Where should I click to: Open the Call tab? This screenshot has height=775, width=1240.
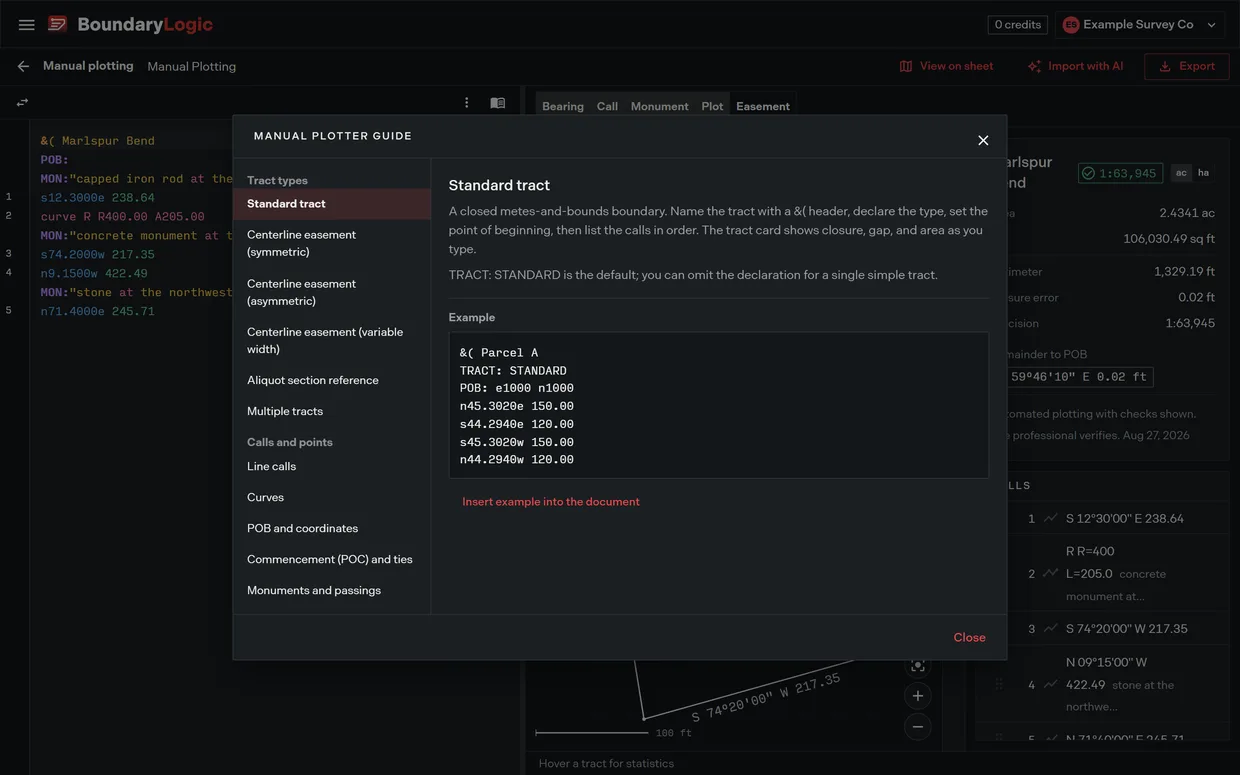click(607, 106)
